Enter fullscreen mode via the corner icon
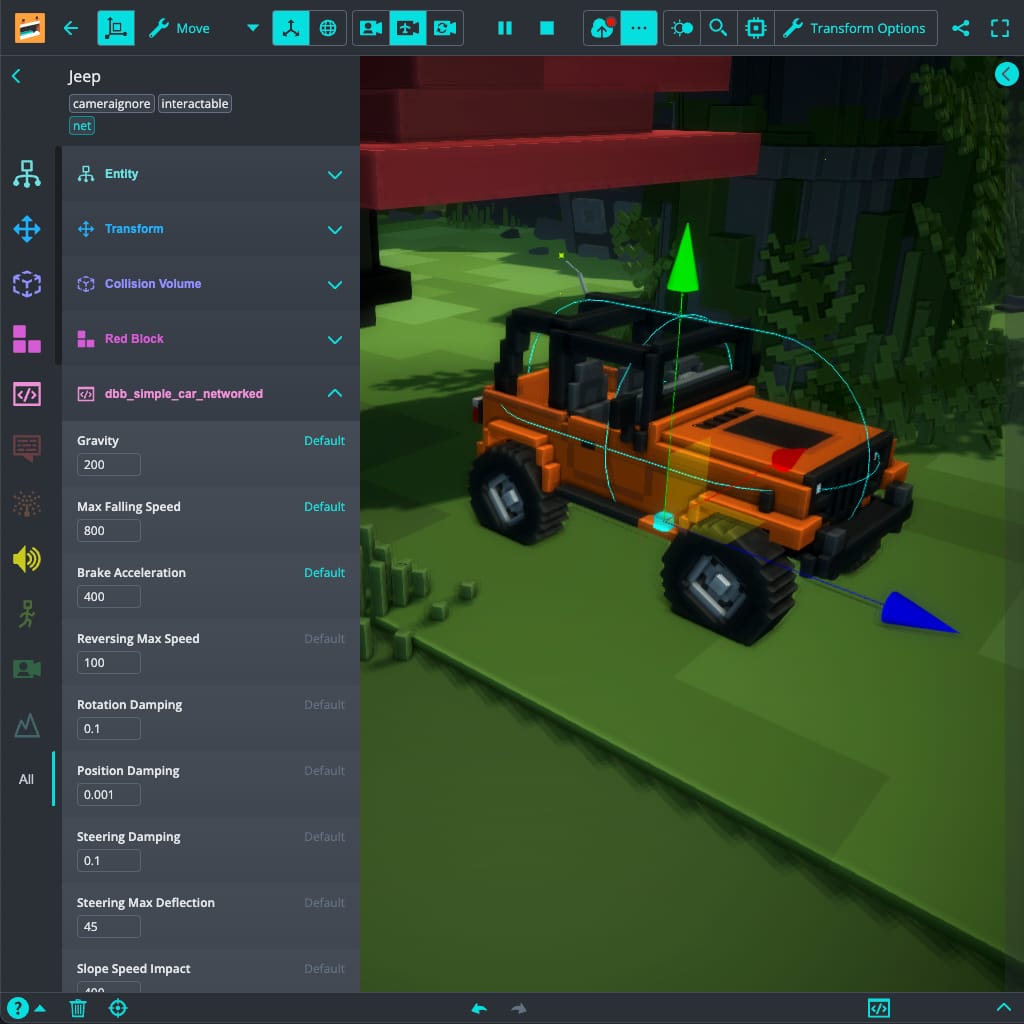The image size is (1024, 1024). tap(999, 28)
